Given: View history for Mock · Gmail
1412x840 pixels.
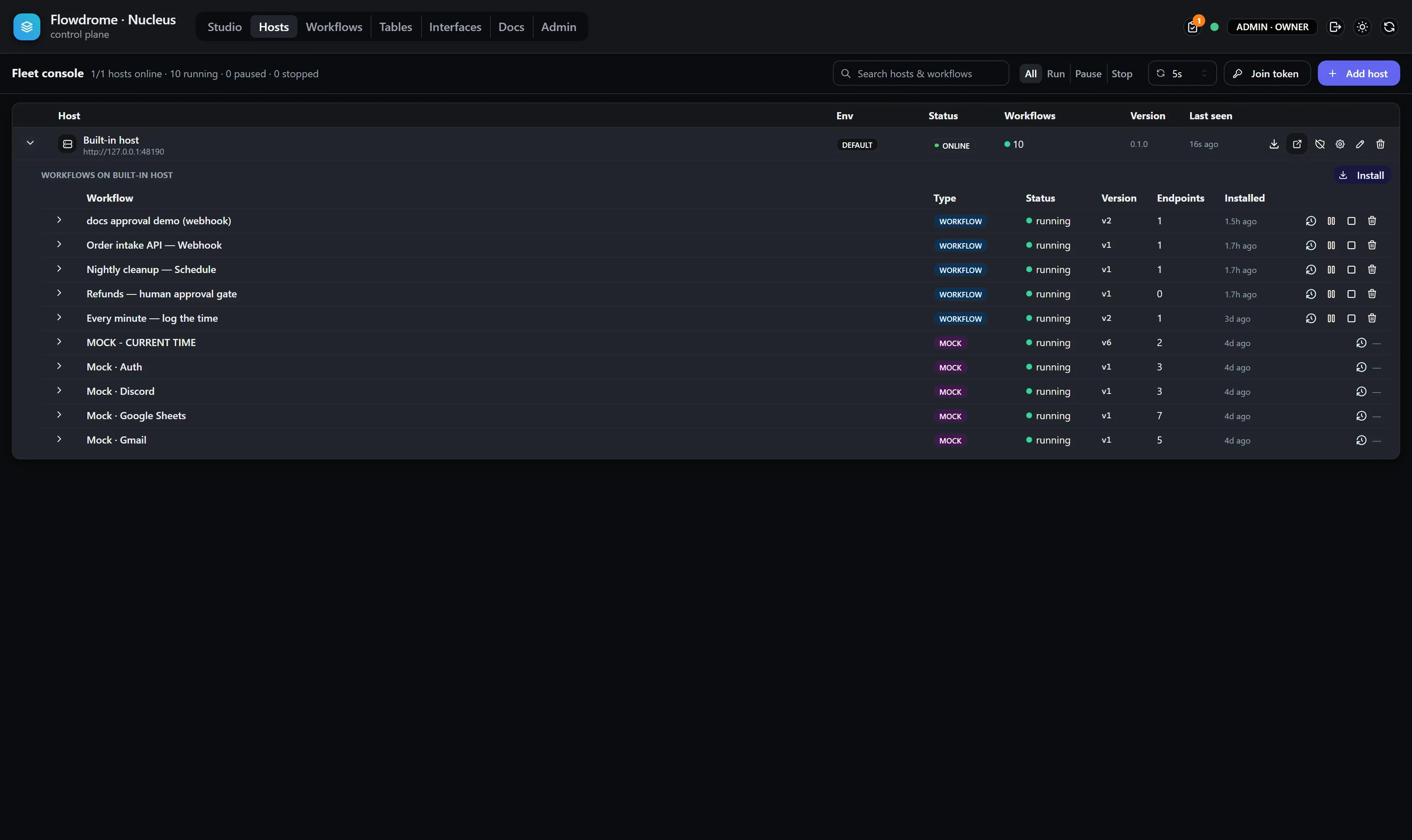Looking at the screenshot, I should coord(1361,441).
